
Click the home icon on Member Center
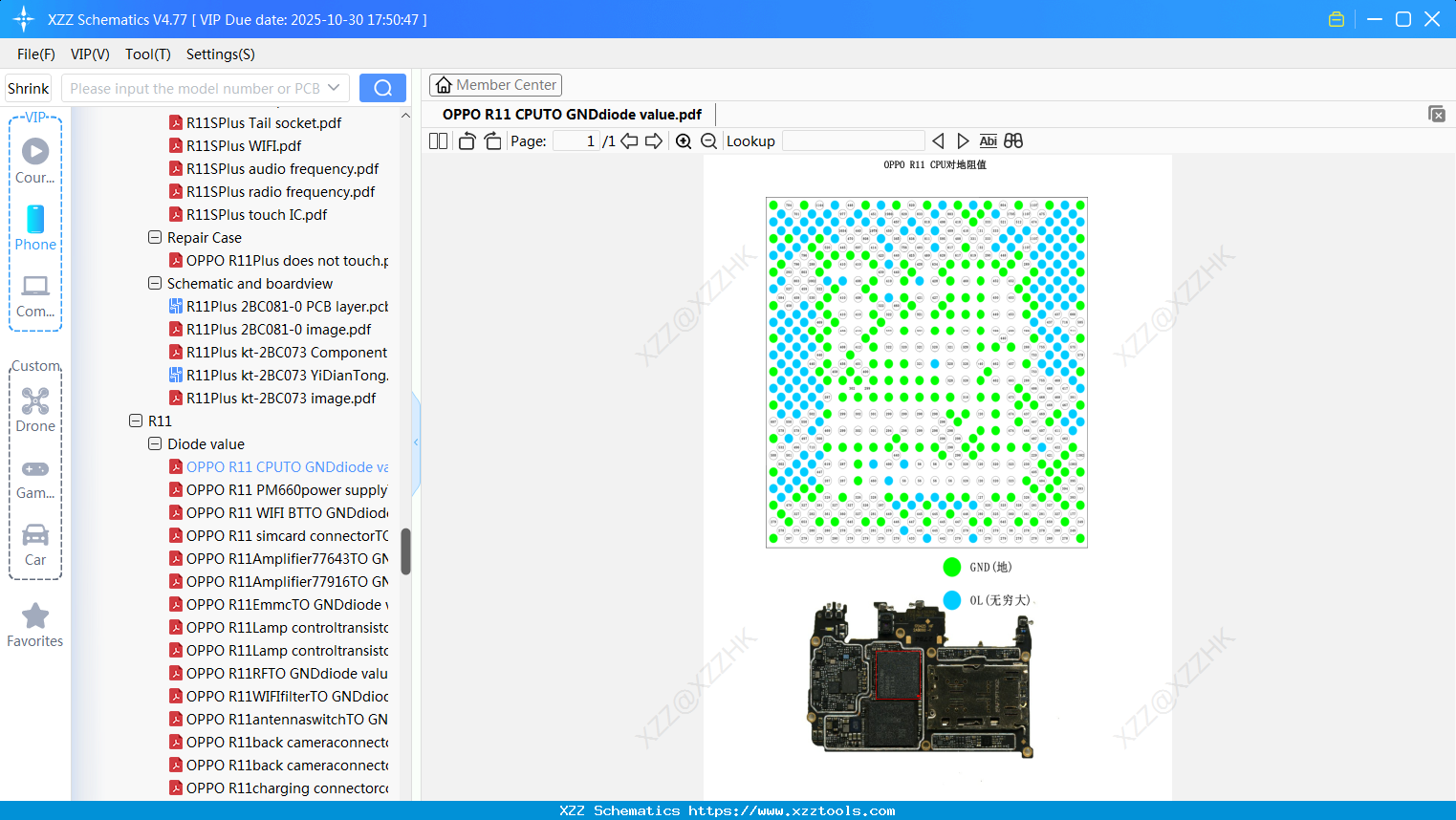(444, 85)
